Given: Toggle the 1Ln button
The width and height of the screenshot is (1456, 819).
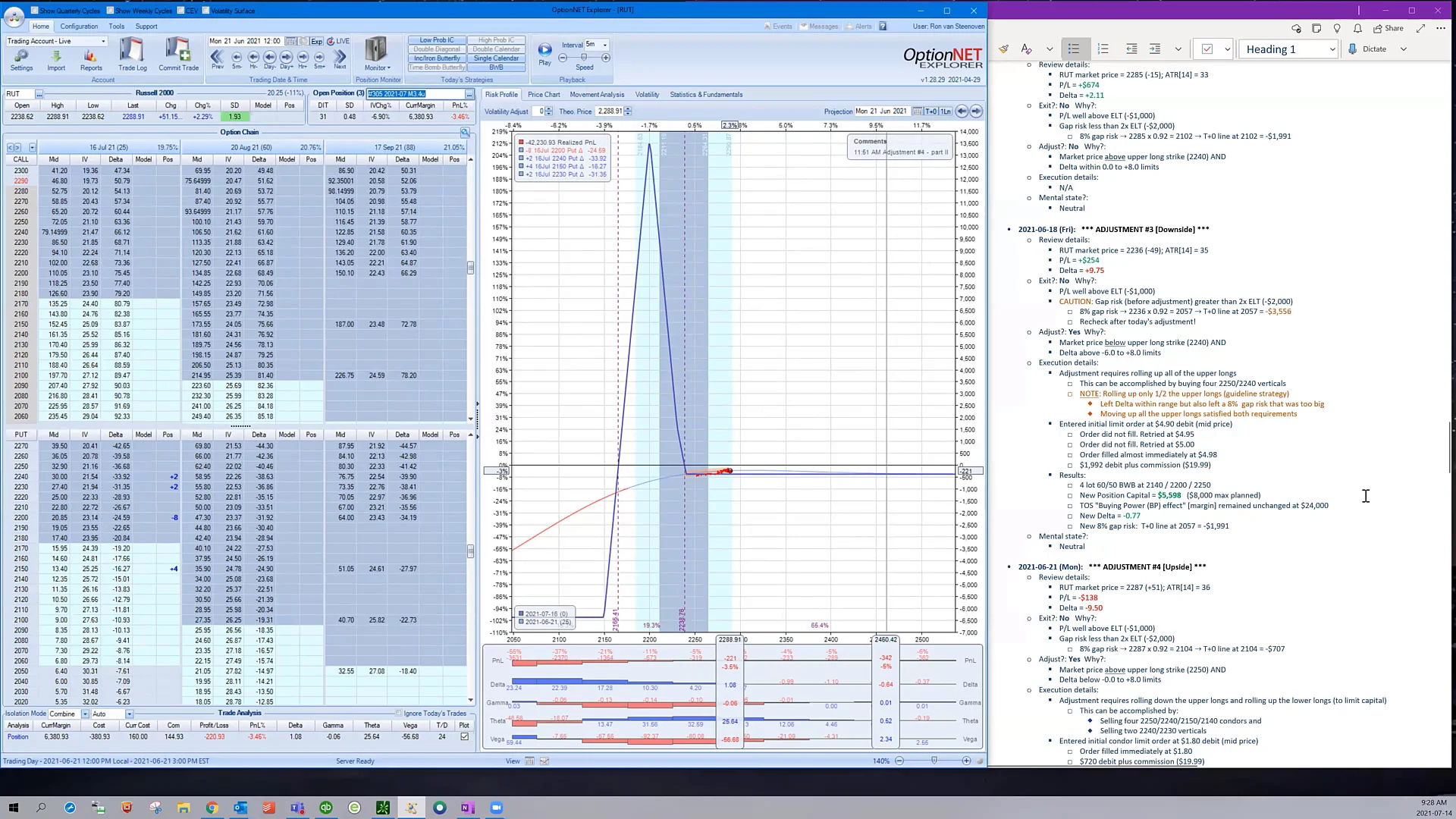Looking at the screenshot, I should coord(946,111).
